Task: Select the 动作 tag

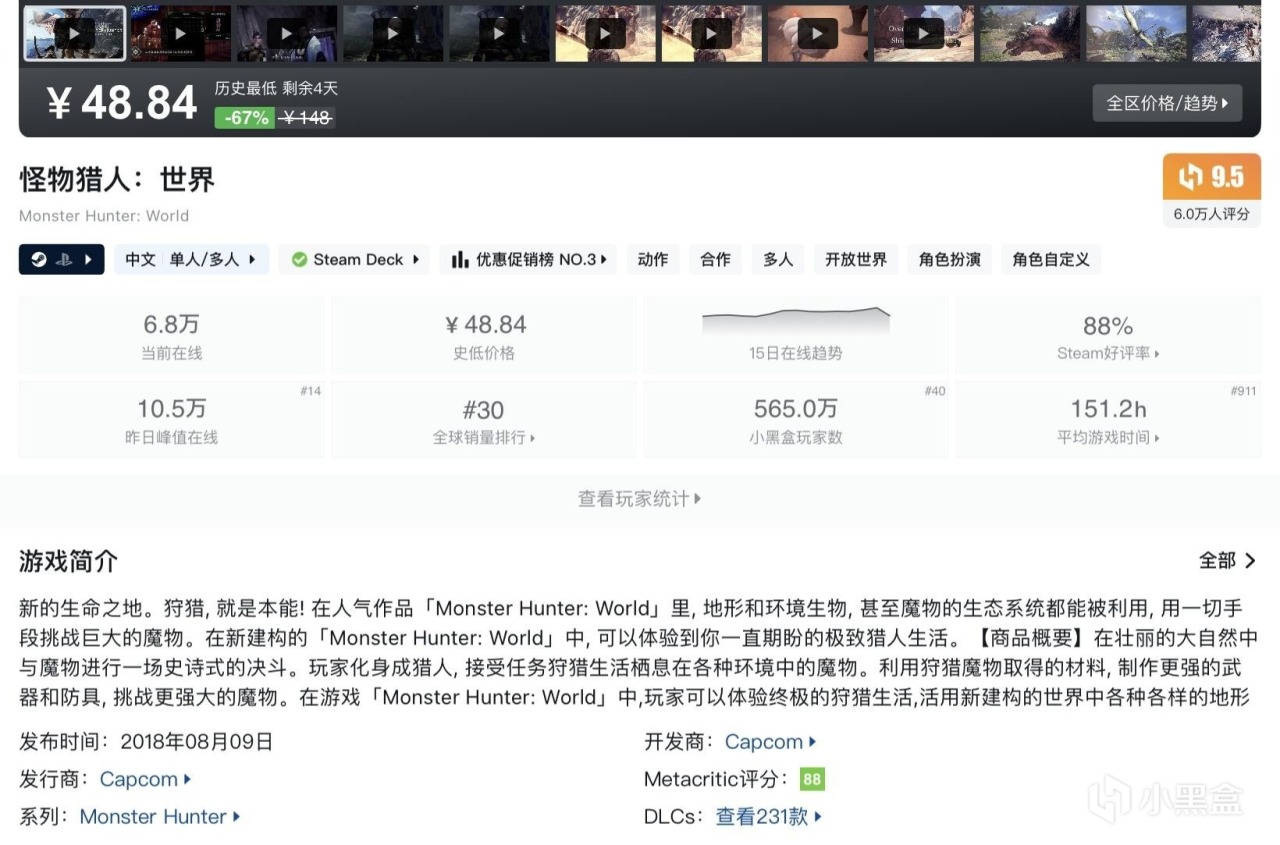Action: point(653,260)
